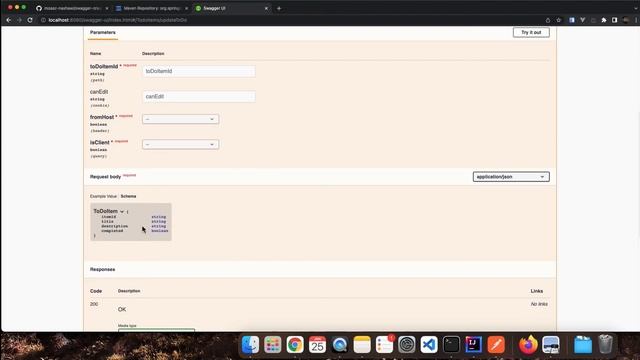Open the isClient boolean dropdown
Screen dimensions: 640x360
[180, 144]
